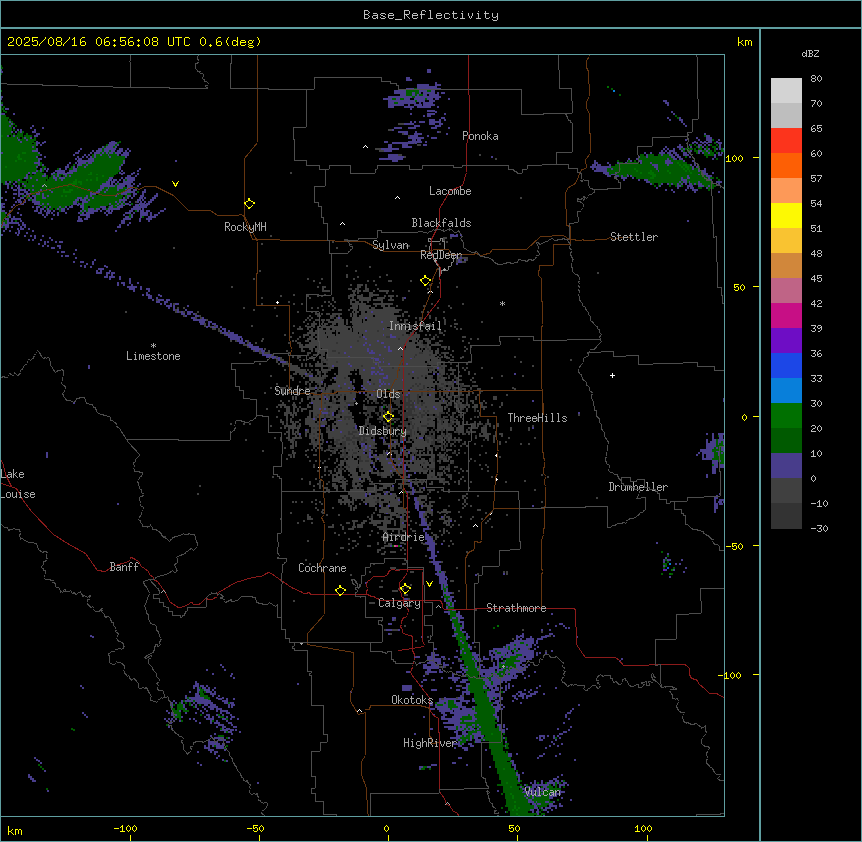The width and height of the screenshot is (862, 842).
Task: Click the ThreeHills label
Action: [x=537, y=418]
